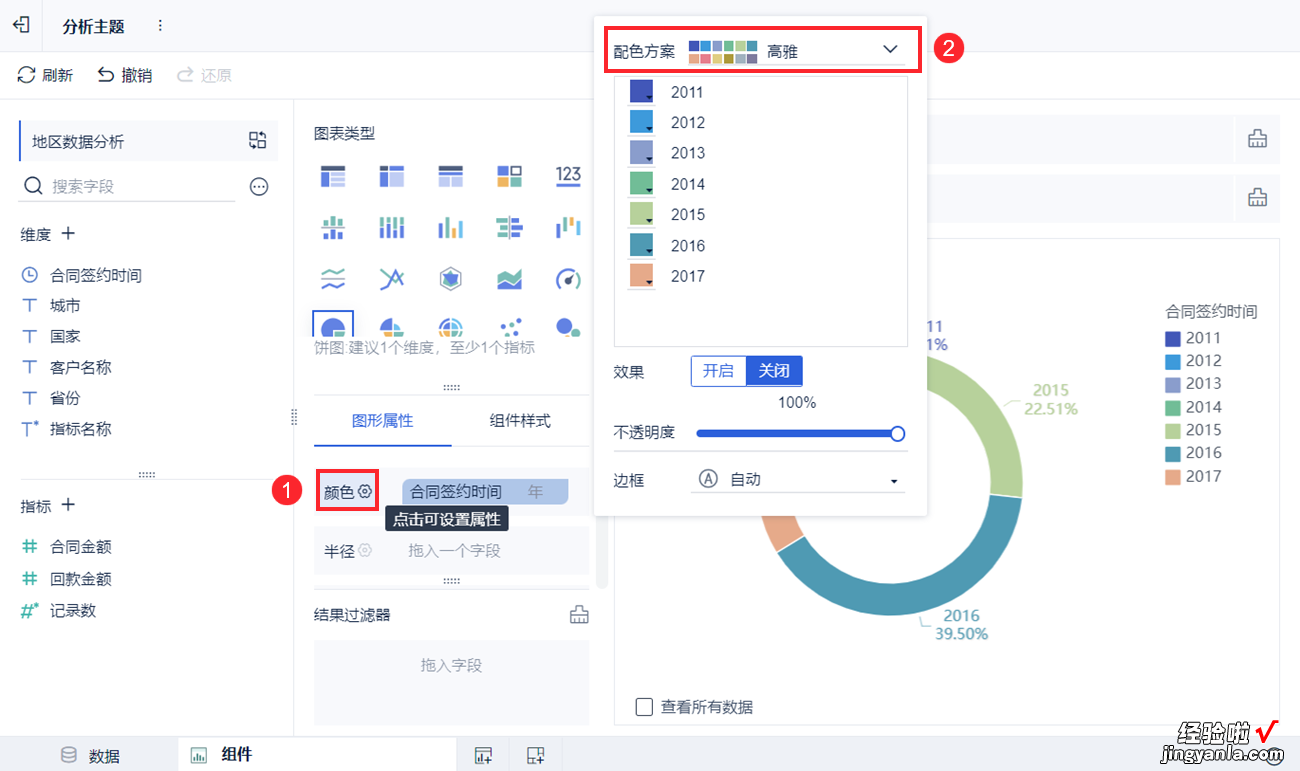
Task: Choose the color block treemap chart type
Action: pyautogui.click(x=510, y=176)
